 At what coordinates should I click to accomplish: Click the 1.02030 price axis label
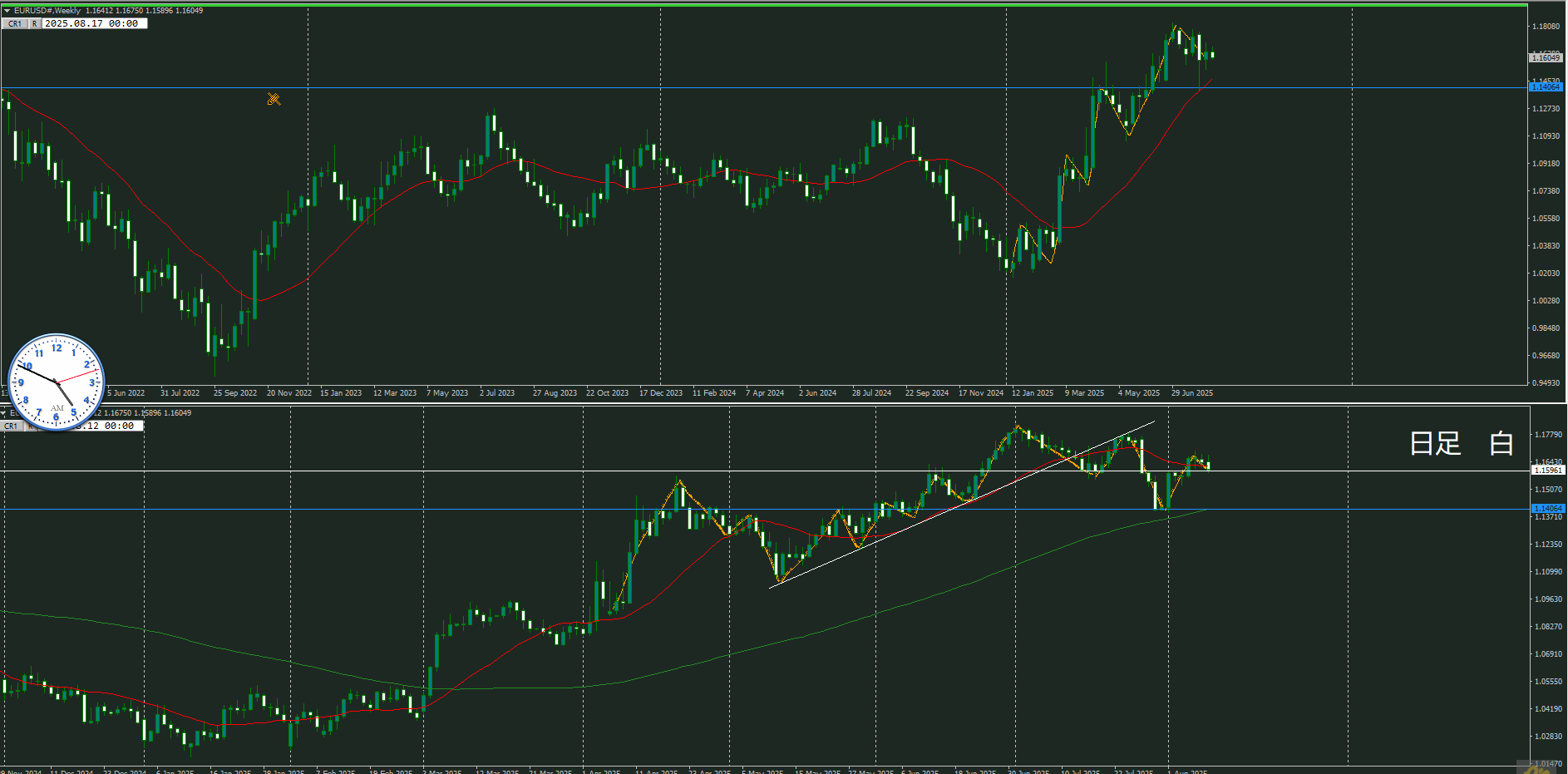(1546, 274)
